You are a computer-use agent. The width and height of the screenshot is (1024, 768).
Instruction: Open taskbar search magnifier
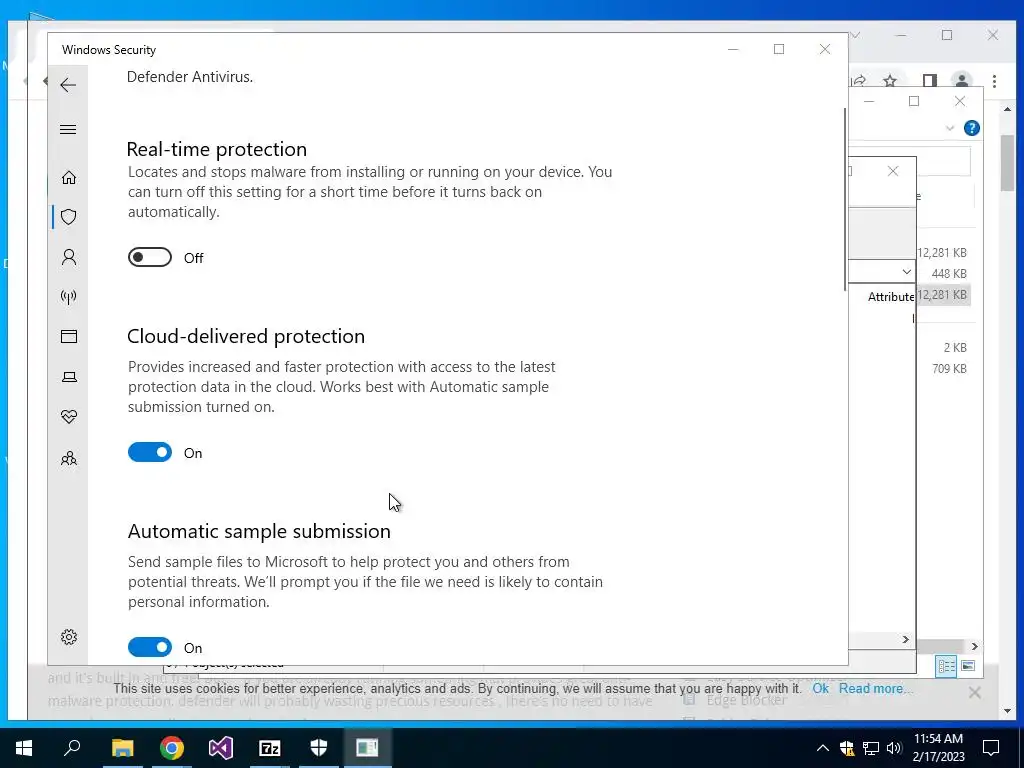72,748
